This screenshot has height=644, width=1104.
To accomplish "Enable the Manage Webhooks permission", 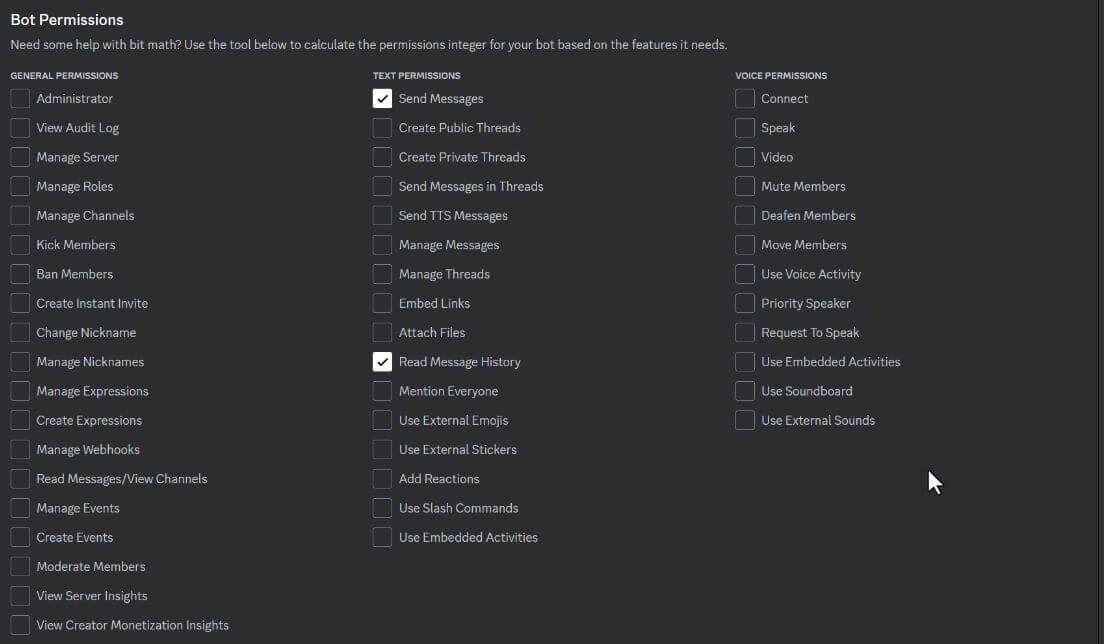I will point(20,449).
